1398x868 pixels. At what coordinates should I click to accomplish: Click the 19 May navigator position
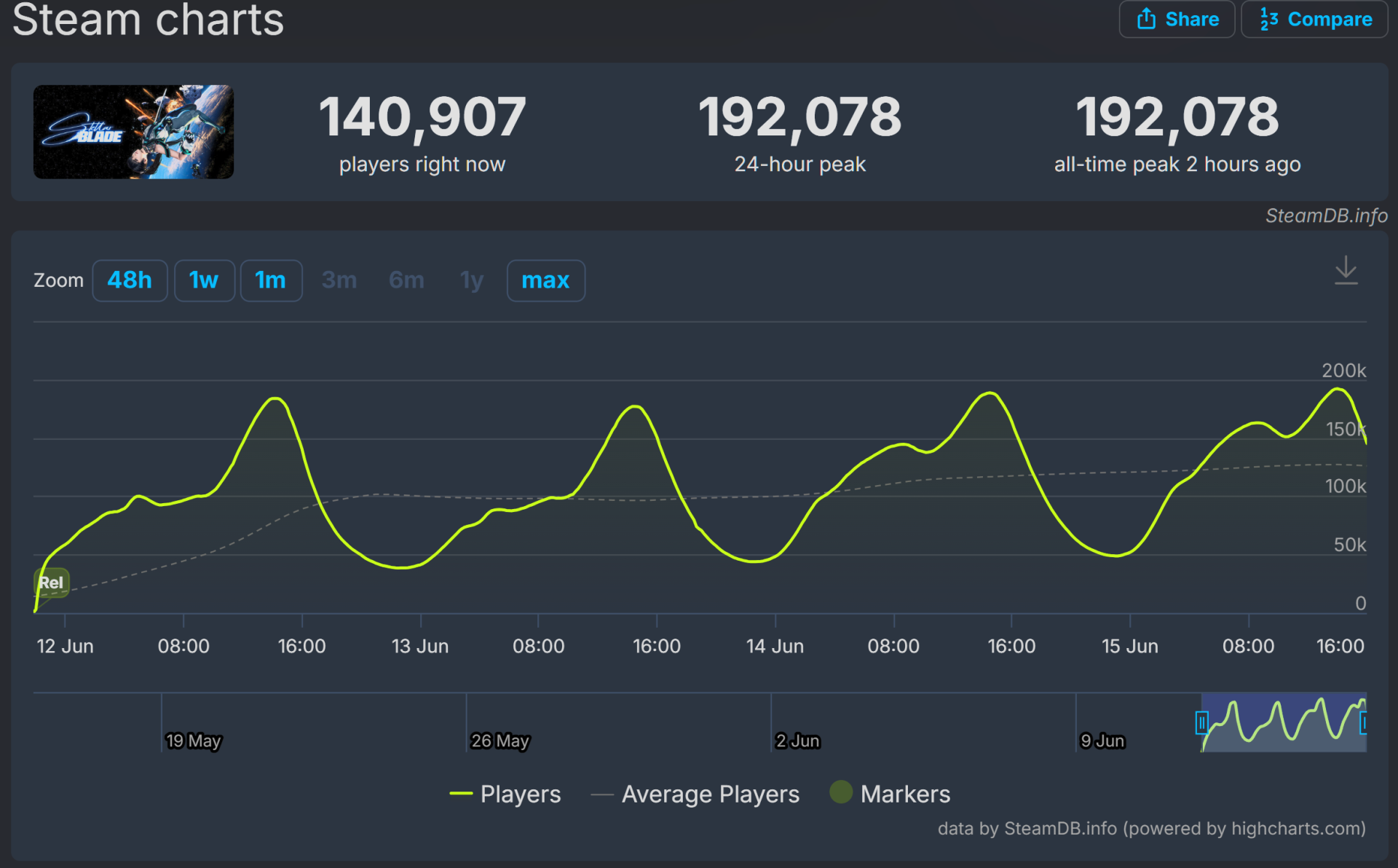click(x=192, y=741)
